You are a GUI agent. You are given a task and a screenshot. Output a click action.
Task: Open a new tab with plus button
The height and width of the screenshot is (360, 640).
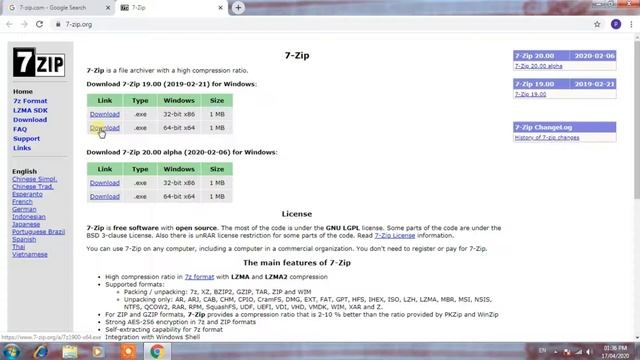(x=238, y=8)
